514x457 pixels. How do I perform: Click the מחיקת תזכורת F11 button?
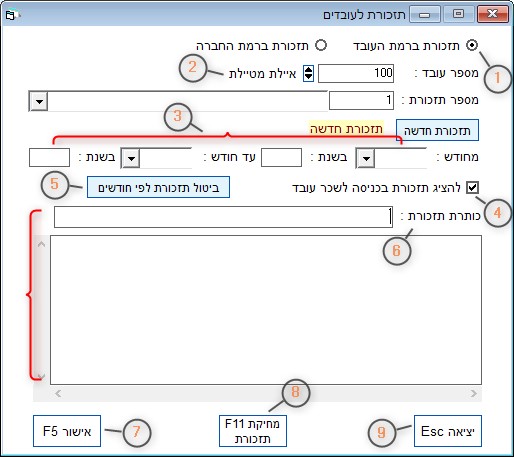(253, 431)
